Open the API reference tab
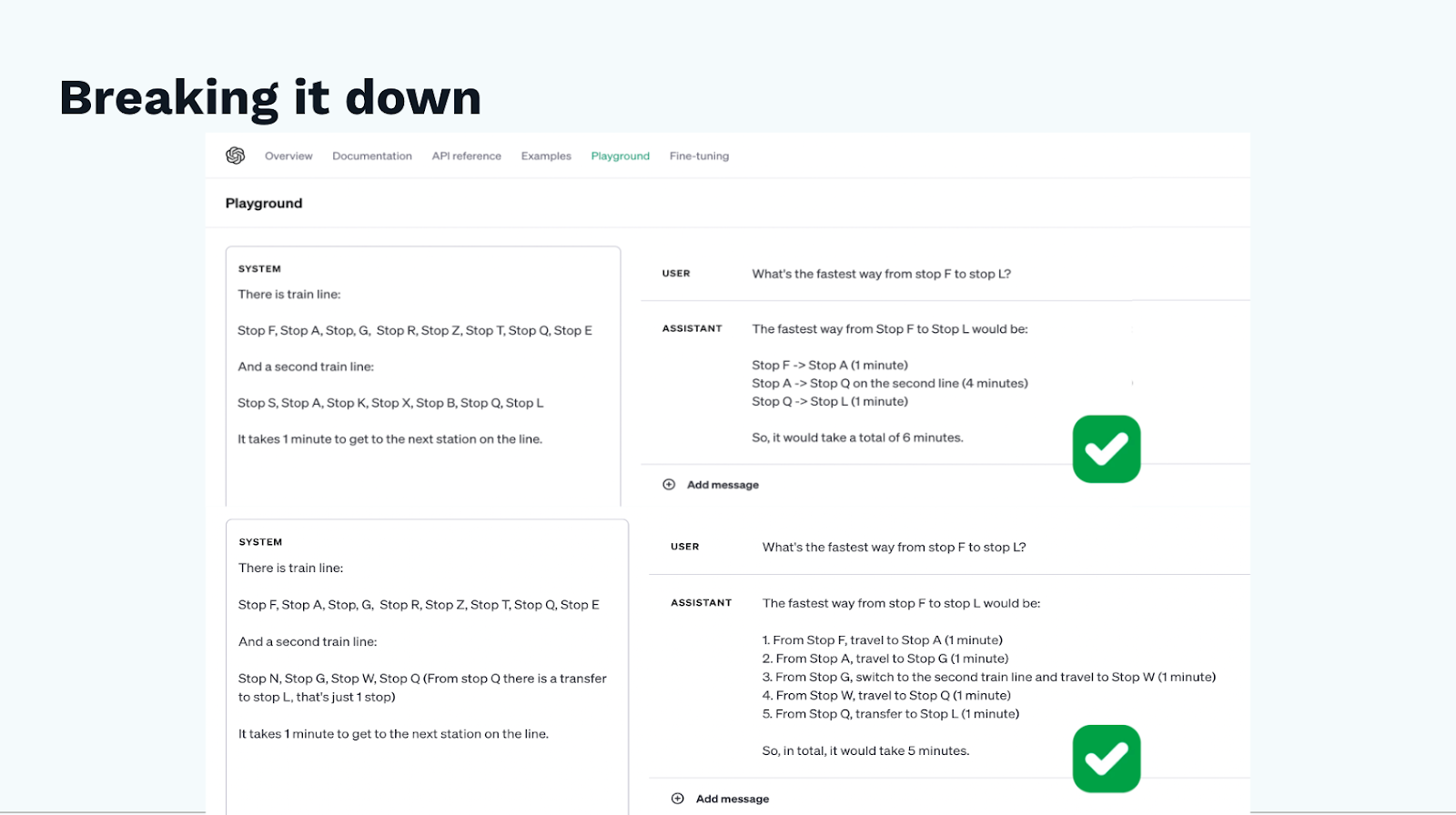 (x=466, y=156)
